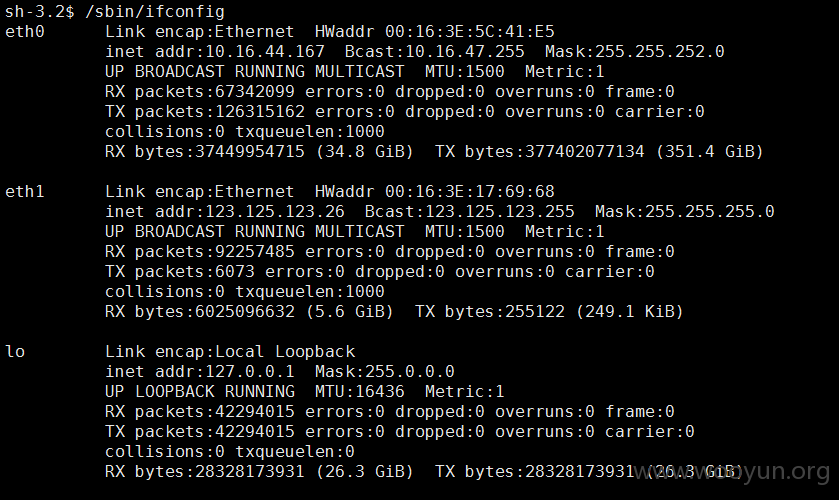The height and width of the screenshot is (500, 839).
Task: Click eth1 inet addr 123.125.123.26
Action: point(225,211)
